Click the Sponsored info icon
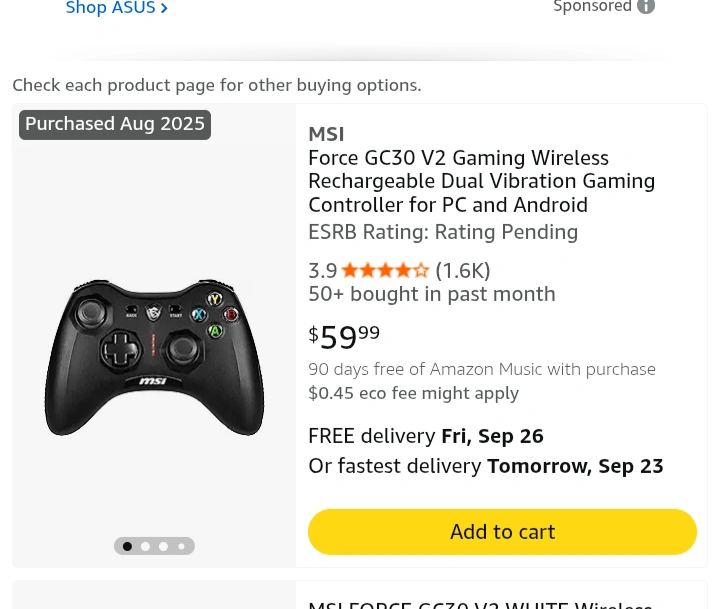The height and width of the screenshot is (609, 720). click(646, 7)
